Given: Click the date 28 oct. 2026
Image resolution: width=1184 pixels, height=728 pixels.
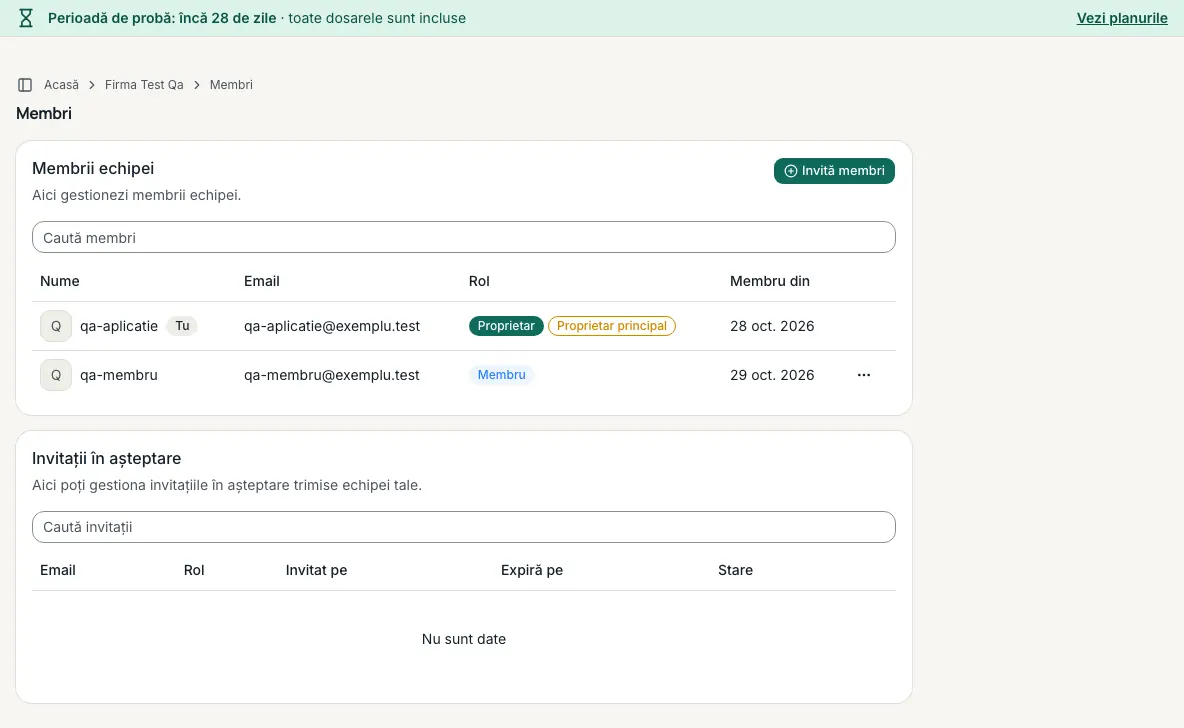Looking at the screenshot, I should [x=772, y=326].
